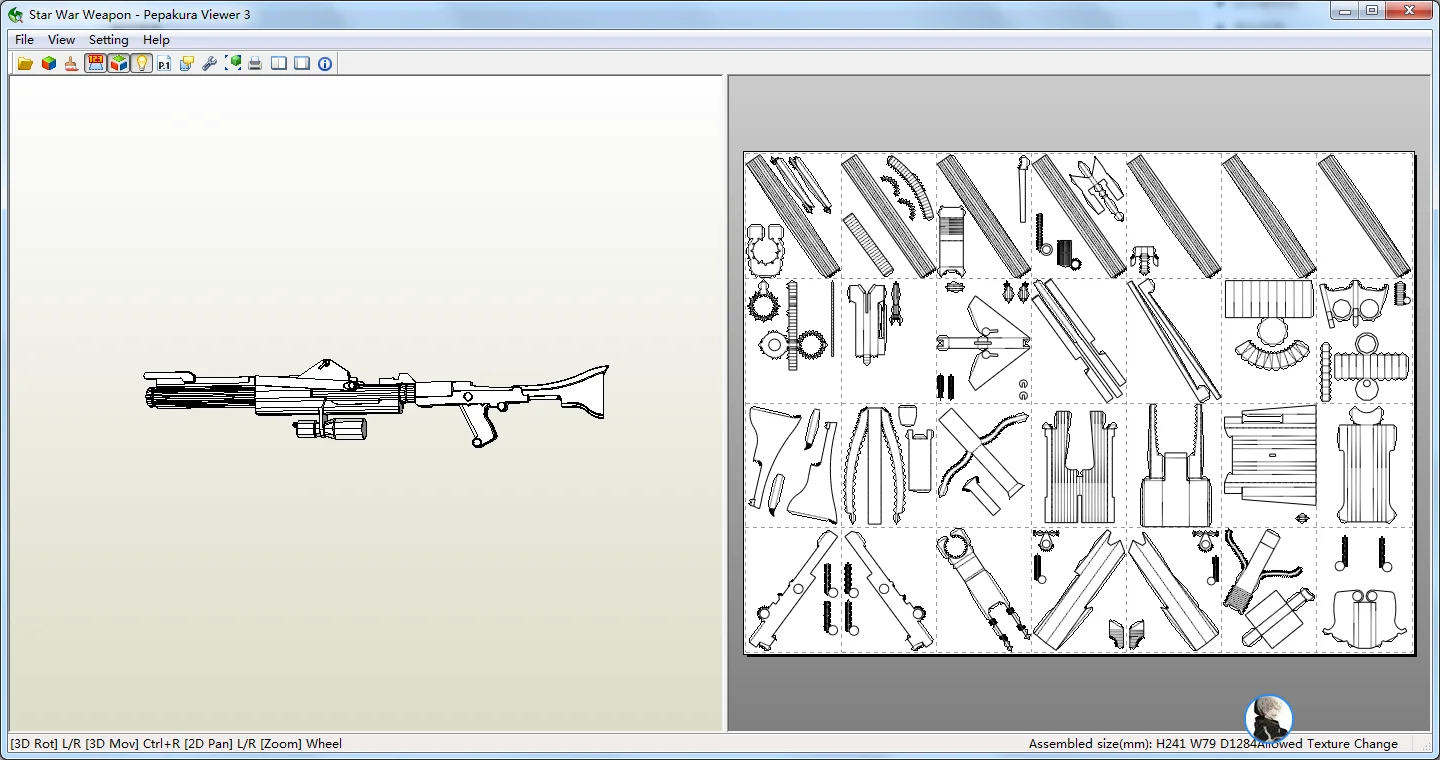Click the P.1 page number icon
The image size is (1440, 760).
tap(164, 64)
